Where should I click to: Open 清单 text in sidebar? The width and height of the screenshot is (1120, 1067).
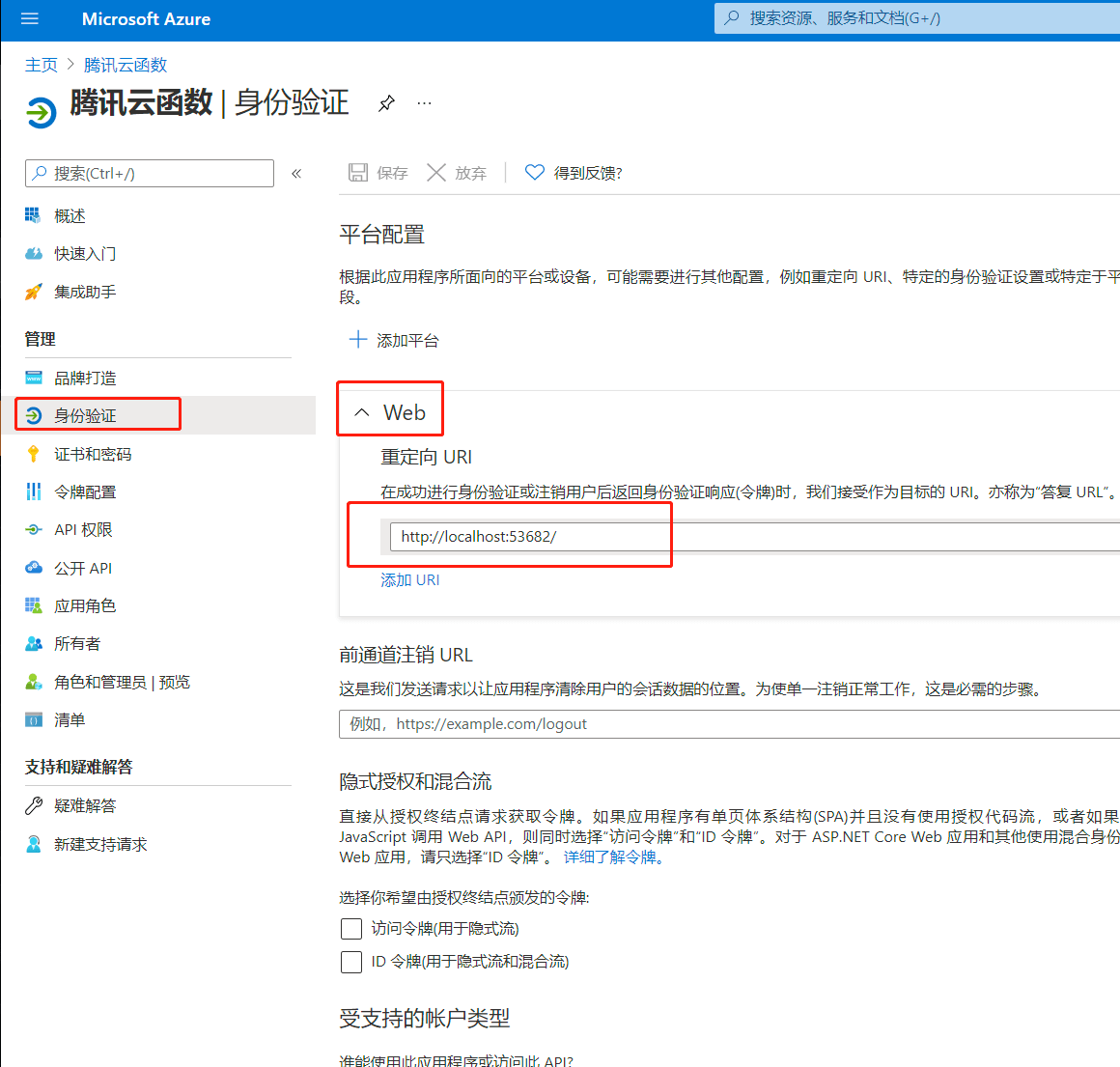(70, 720)
